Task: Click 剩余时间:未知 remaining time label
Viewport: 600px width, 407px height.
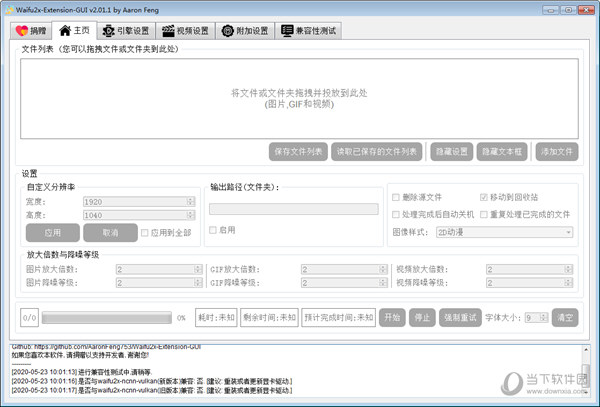Action: coord(269,317)
